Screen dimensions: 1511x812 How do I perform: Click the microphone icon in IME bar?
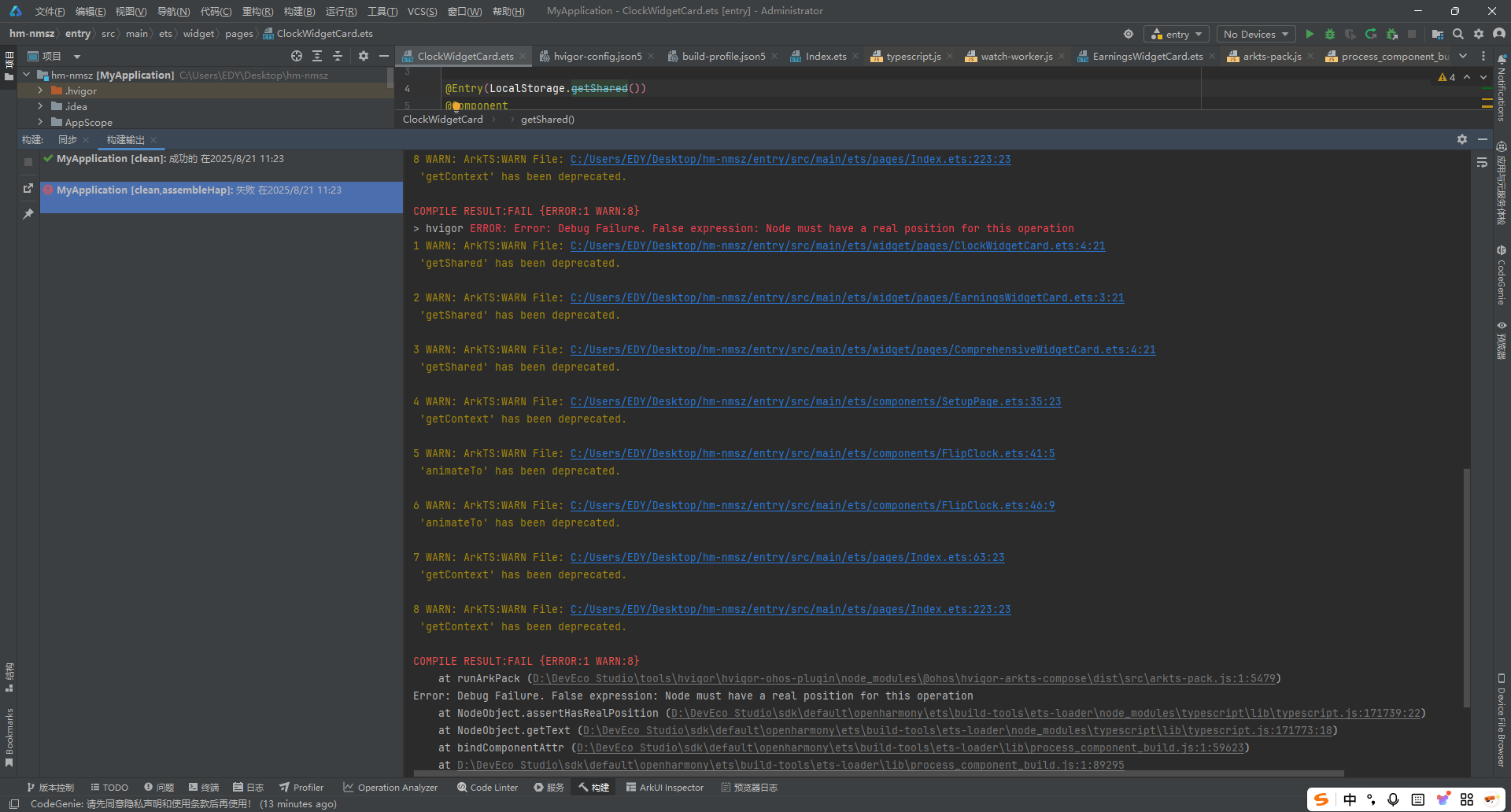pyautogui.click(x=1393, y=799)
